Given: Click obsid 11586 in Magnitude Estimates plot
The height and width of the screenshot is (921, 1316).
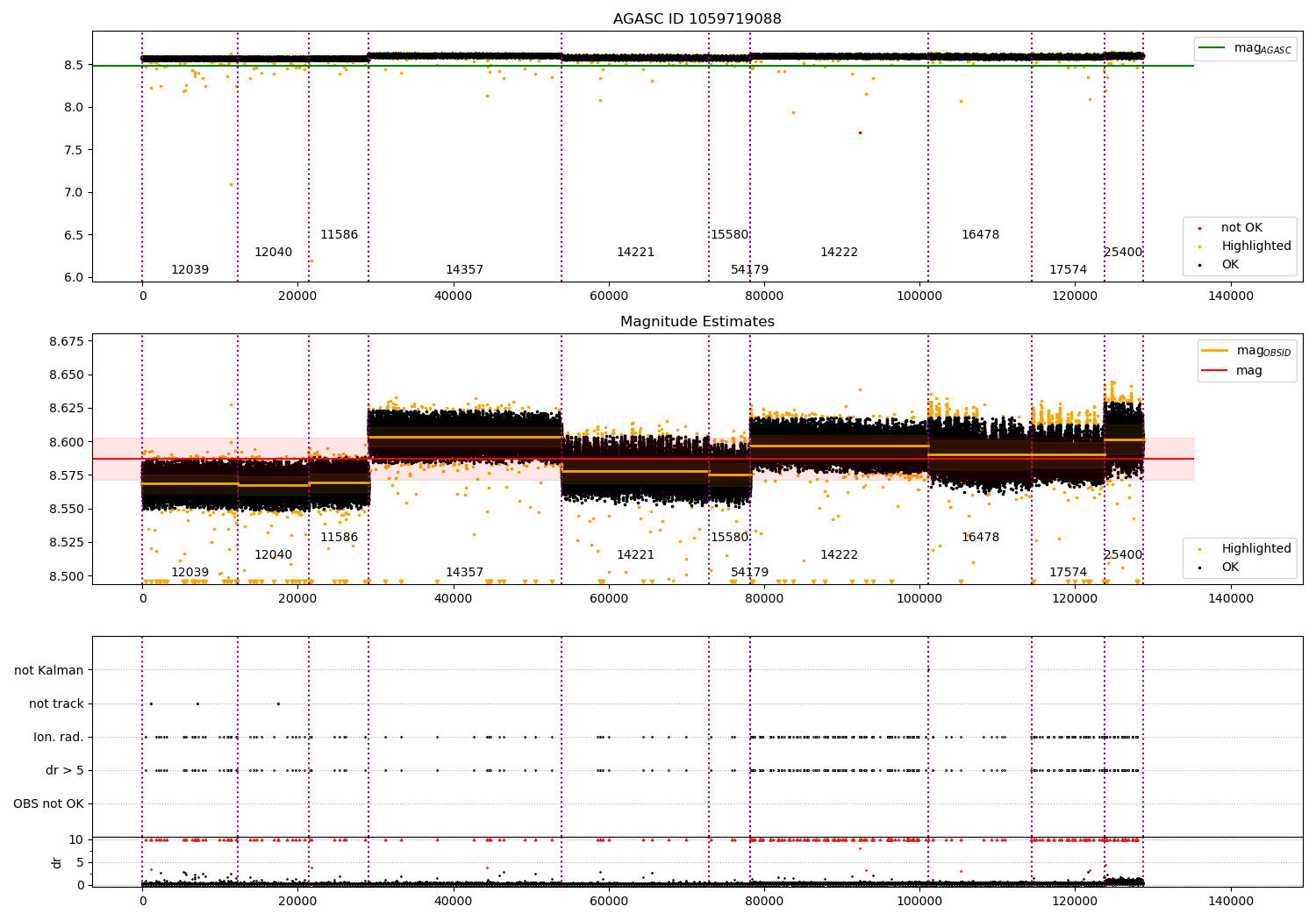Looking at the screenshot, I should 339,538.
